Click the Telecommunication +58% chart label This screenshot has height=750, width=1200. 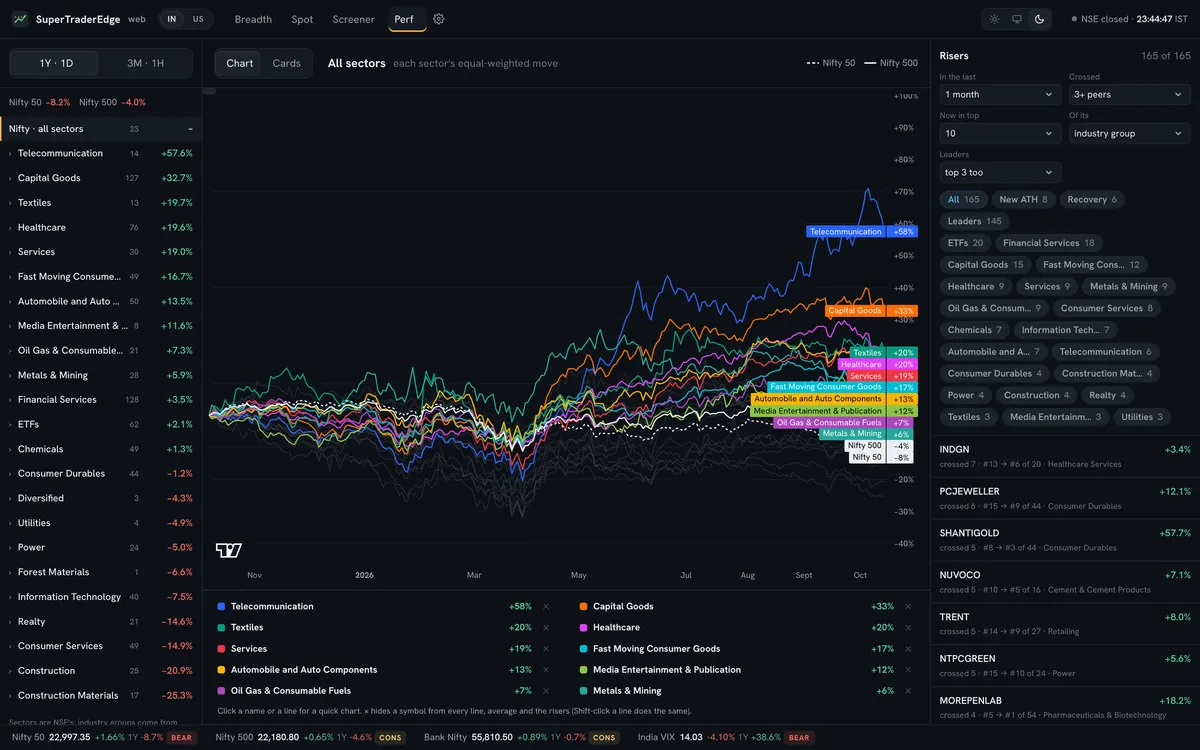[x=861, y=231]
